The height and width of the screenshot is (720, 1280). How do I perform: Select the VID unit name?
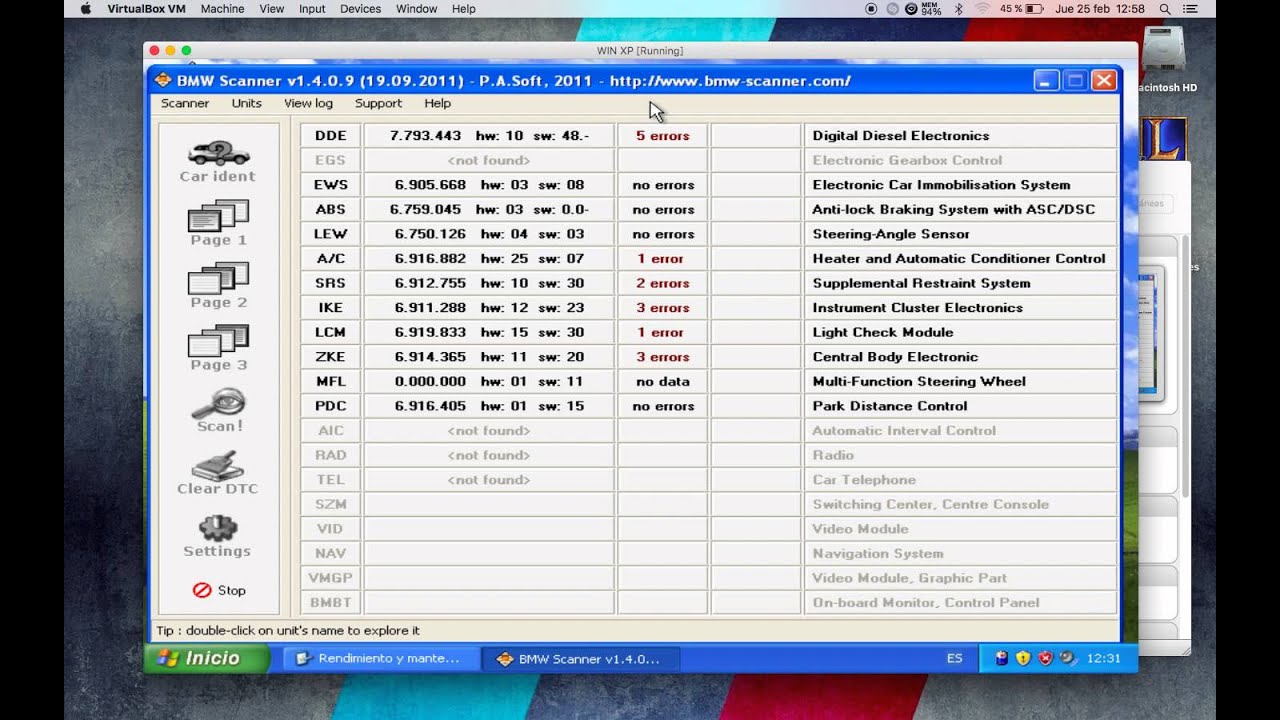point(330,528)
